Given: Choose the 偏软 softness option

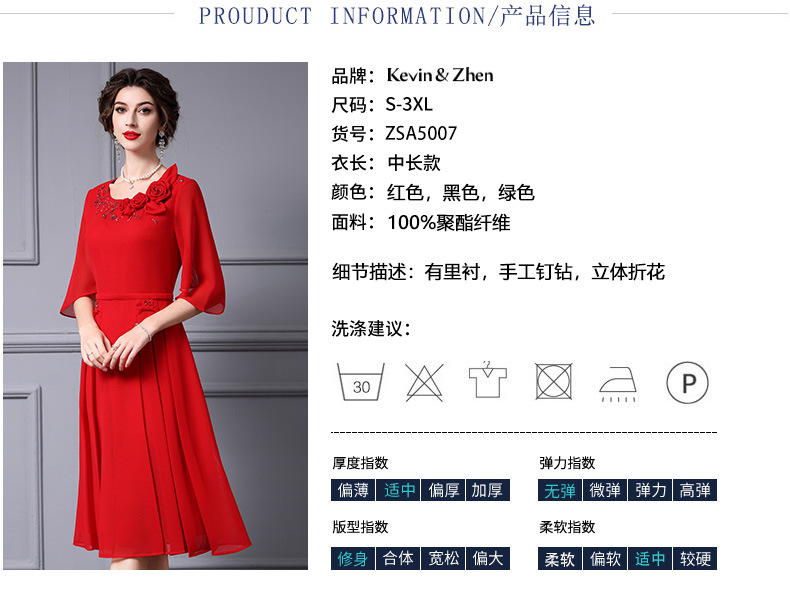Looking at the screenshot, I should tap(605, 558).
